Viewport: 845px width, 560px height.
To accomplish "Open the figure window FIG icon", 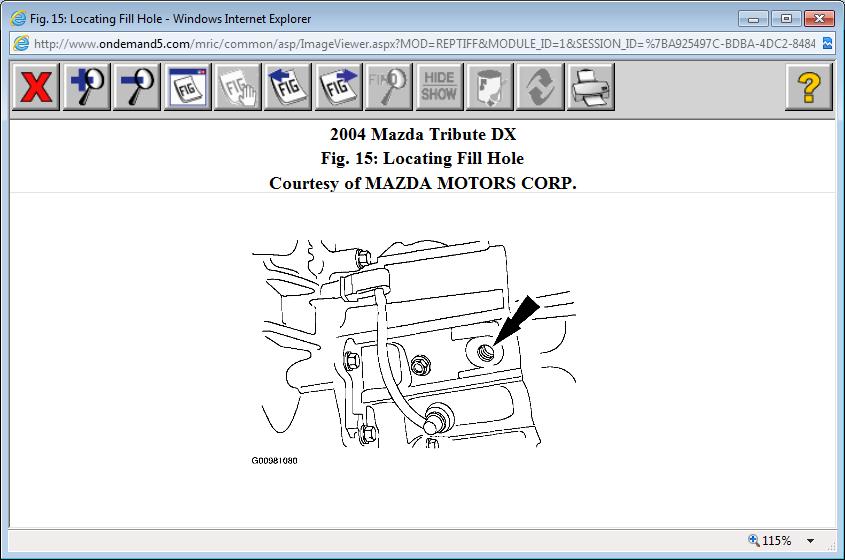I will pyautogui.click(x=187, y=87).
